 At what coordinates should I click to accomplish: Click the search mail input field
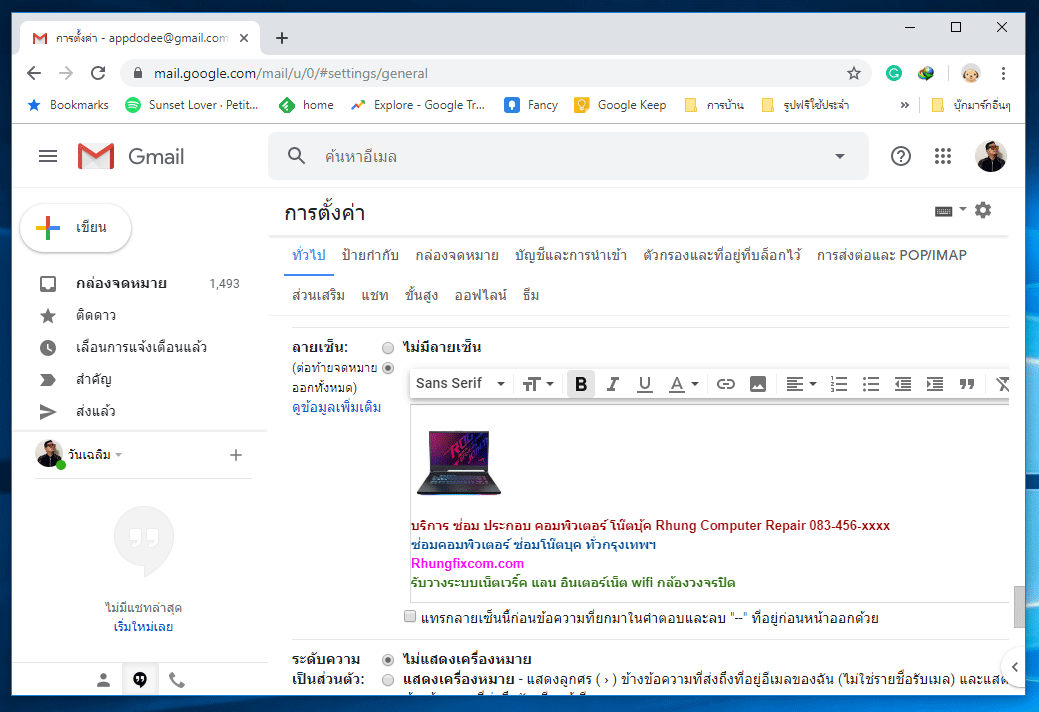coord(570,156)
